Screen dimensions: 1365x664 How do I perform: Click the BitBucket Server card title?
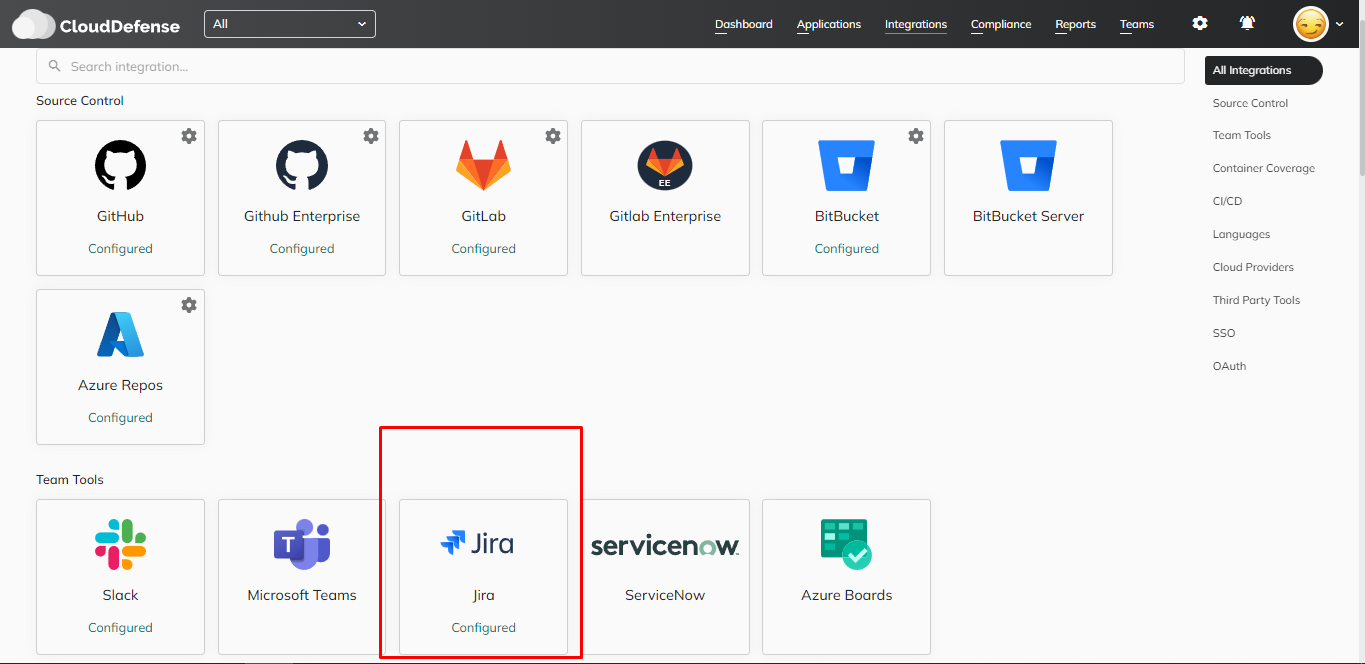[x=1028, y=216]
